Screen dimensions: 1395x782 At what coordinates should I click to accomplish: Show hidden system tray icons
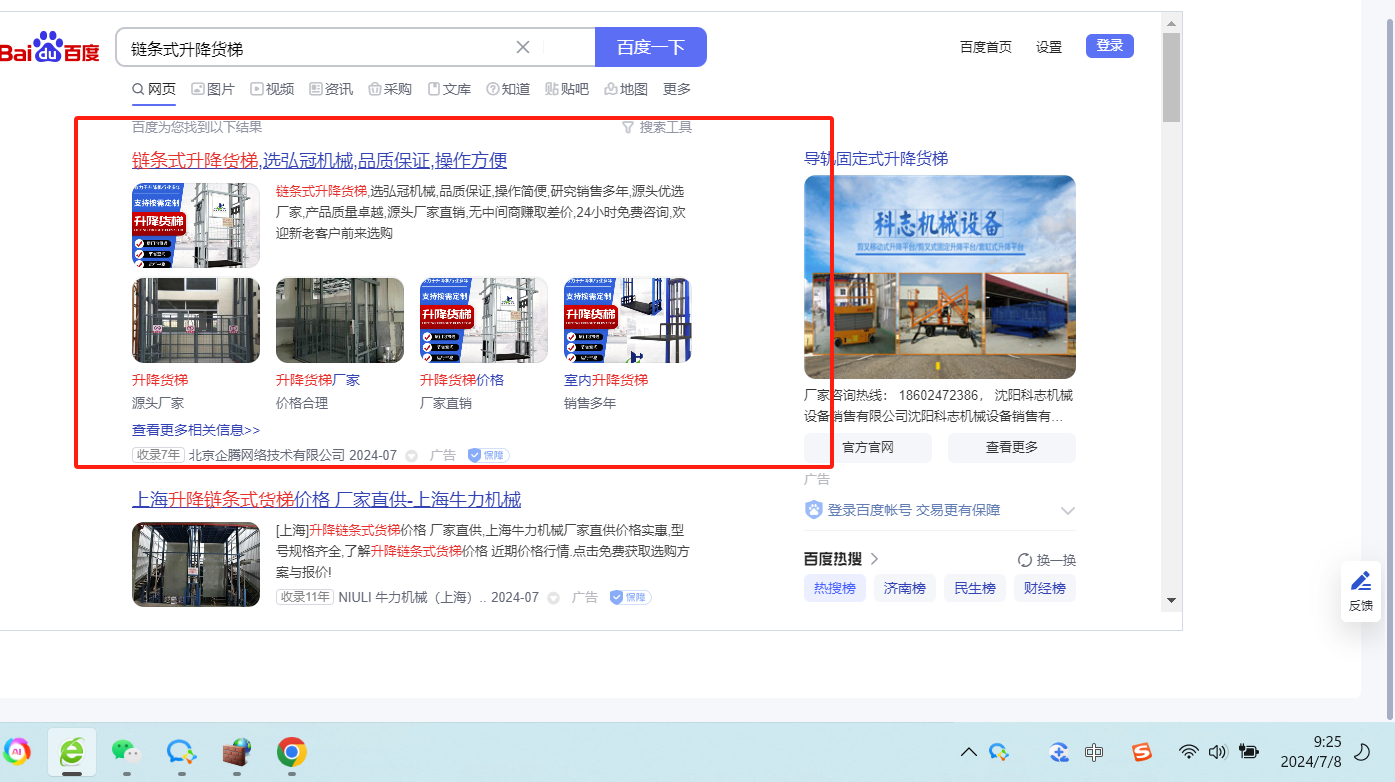click(x=969, y=752)
